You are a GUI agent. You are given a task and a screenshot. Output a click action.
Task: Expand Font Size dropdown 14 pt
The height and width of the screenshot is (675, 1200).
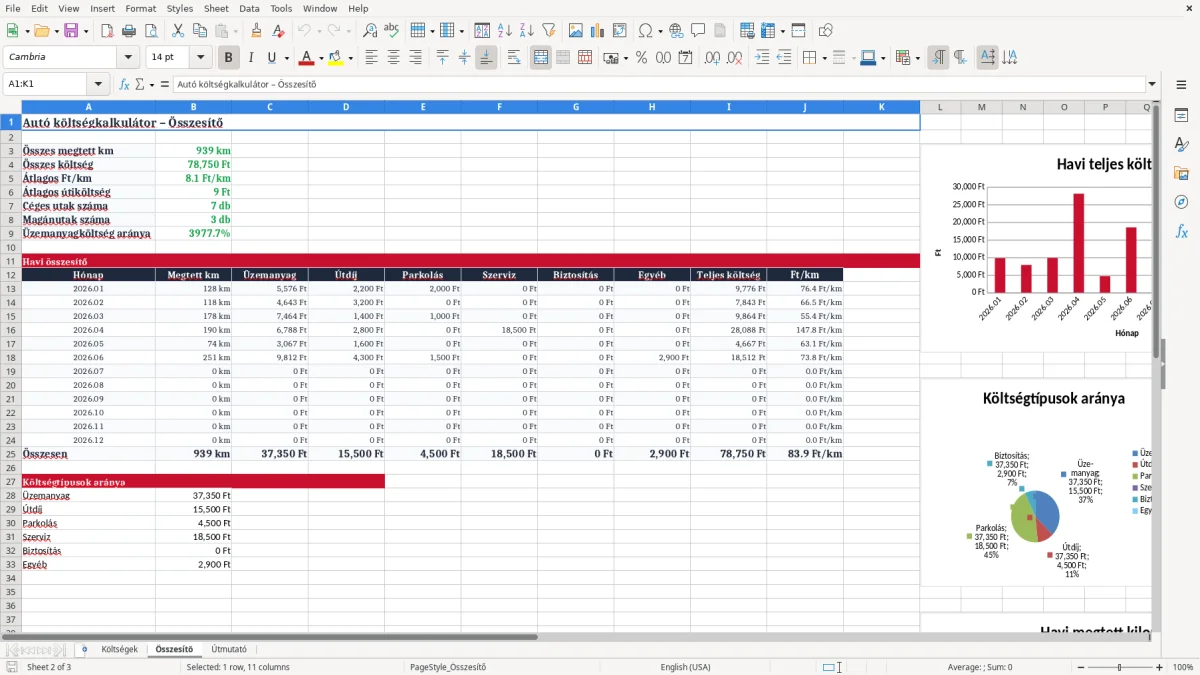tap(201, 58)
